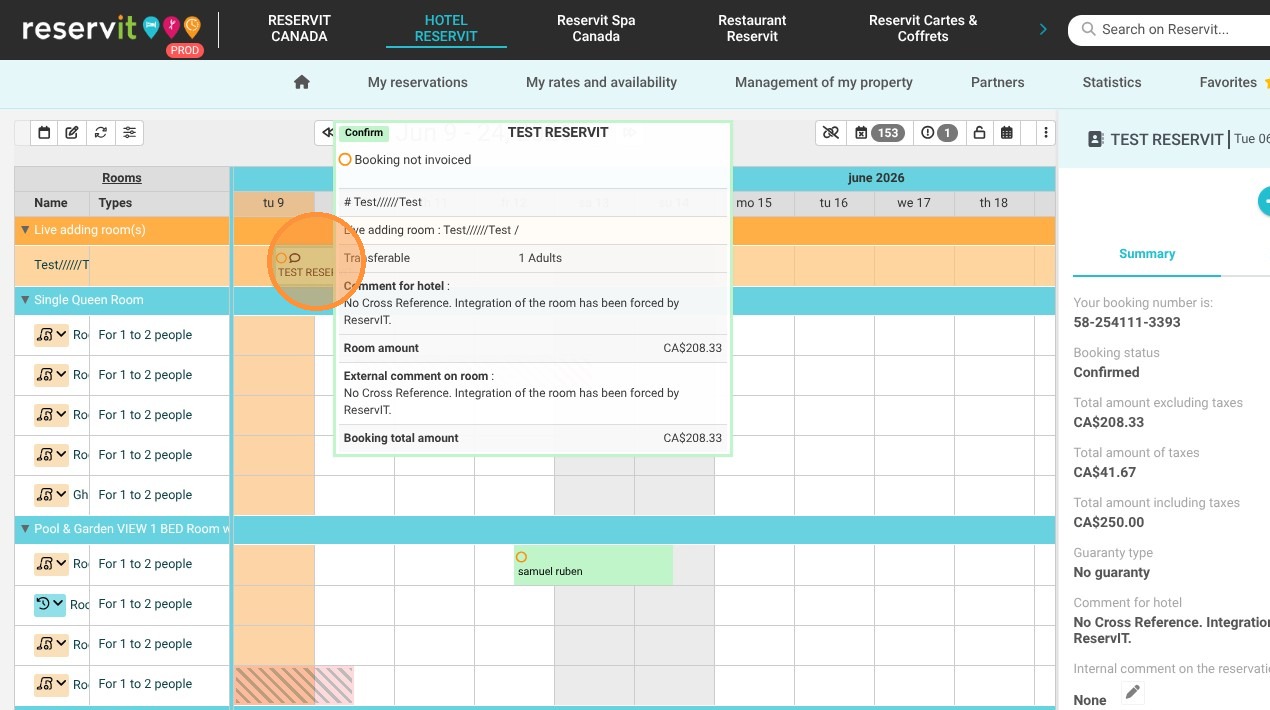Image resolution: width=1270 pixels, height=710 pixels.
Task: Select the tu 9 day column header
Action: pos(273,203)
